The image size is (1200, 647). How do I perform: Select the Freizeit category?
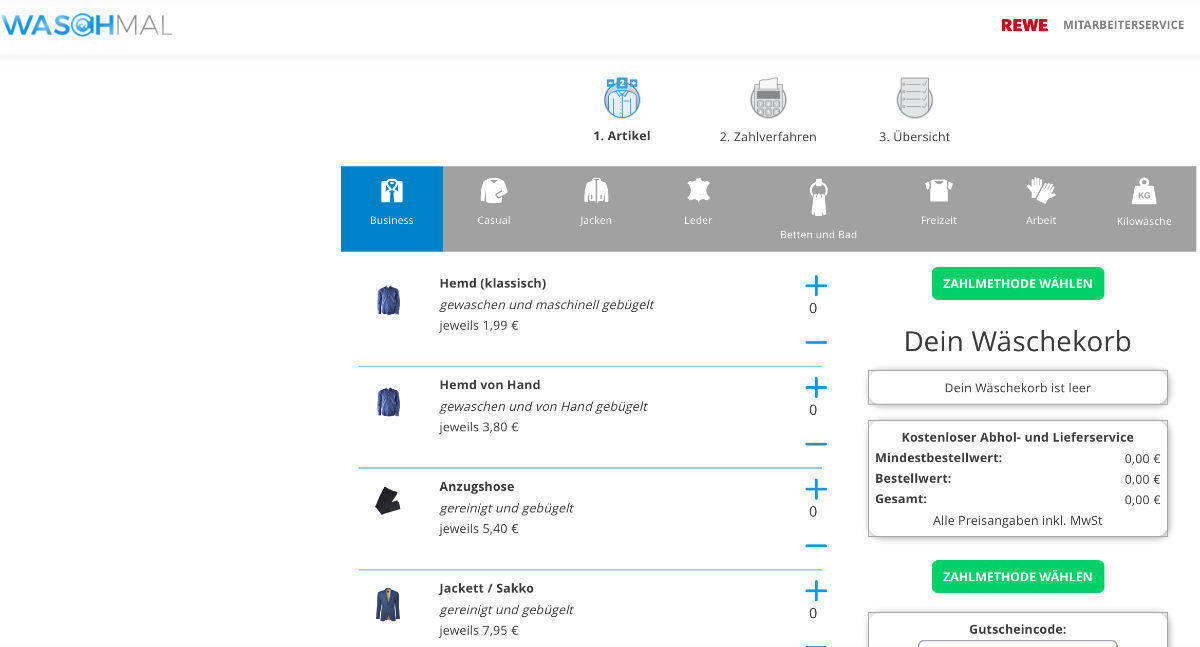[x=938, y=201]
